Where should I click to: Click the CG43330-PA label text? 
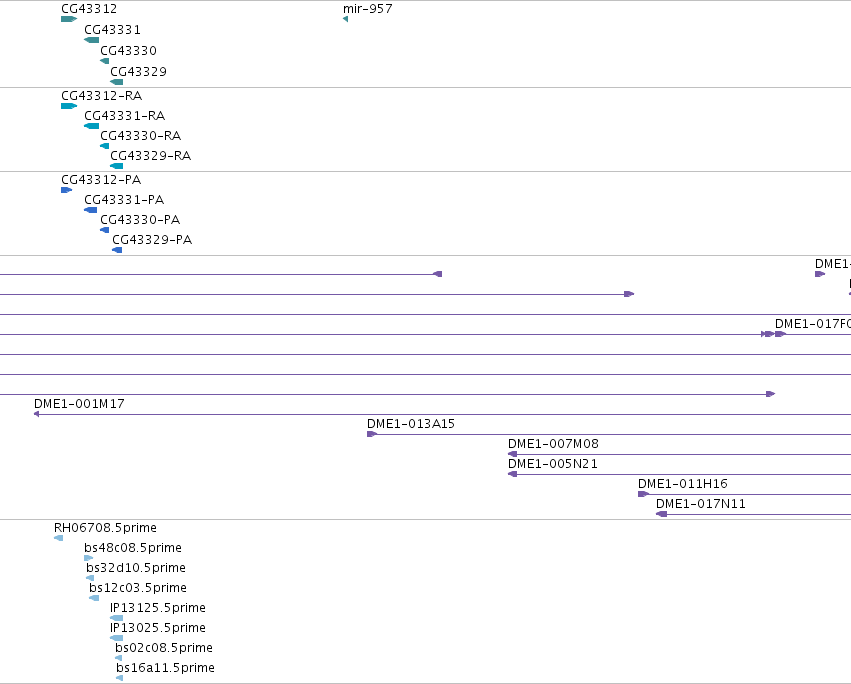[x=140, y=220]
